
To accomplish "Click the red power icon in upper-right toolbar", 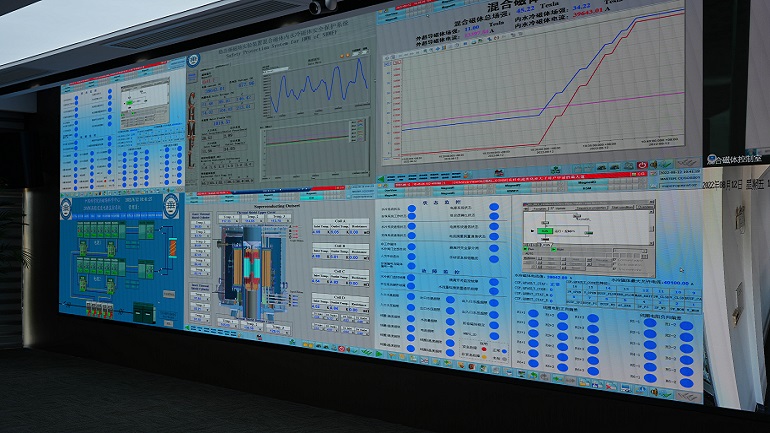I will (x=641, y=164).
